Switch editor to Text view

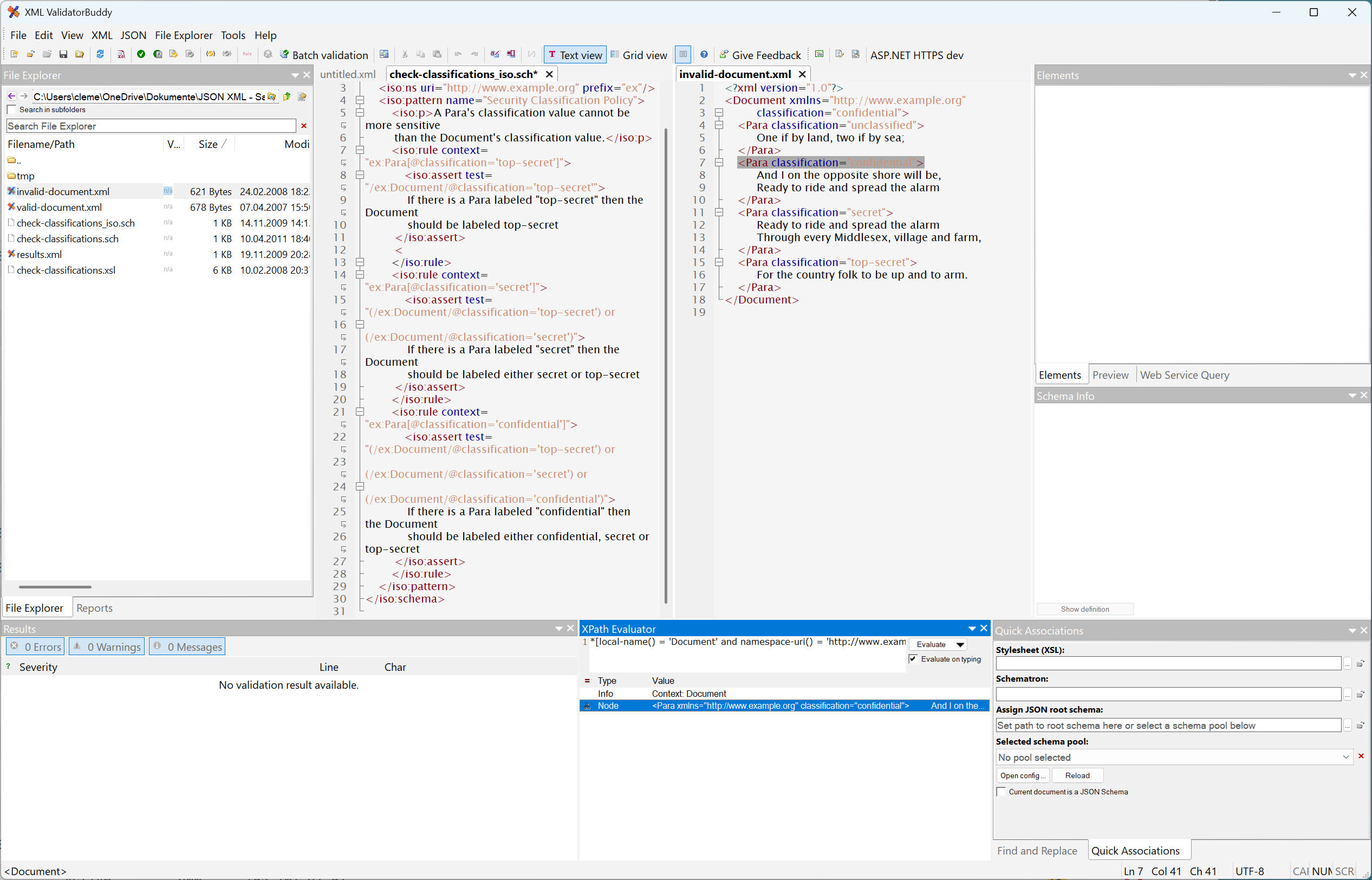click(575, 55)
